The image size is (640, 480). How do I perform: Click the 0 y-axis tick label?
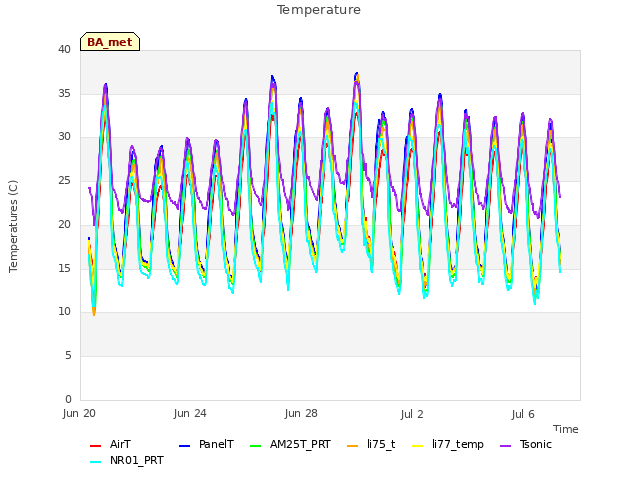coord(68,399)
